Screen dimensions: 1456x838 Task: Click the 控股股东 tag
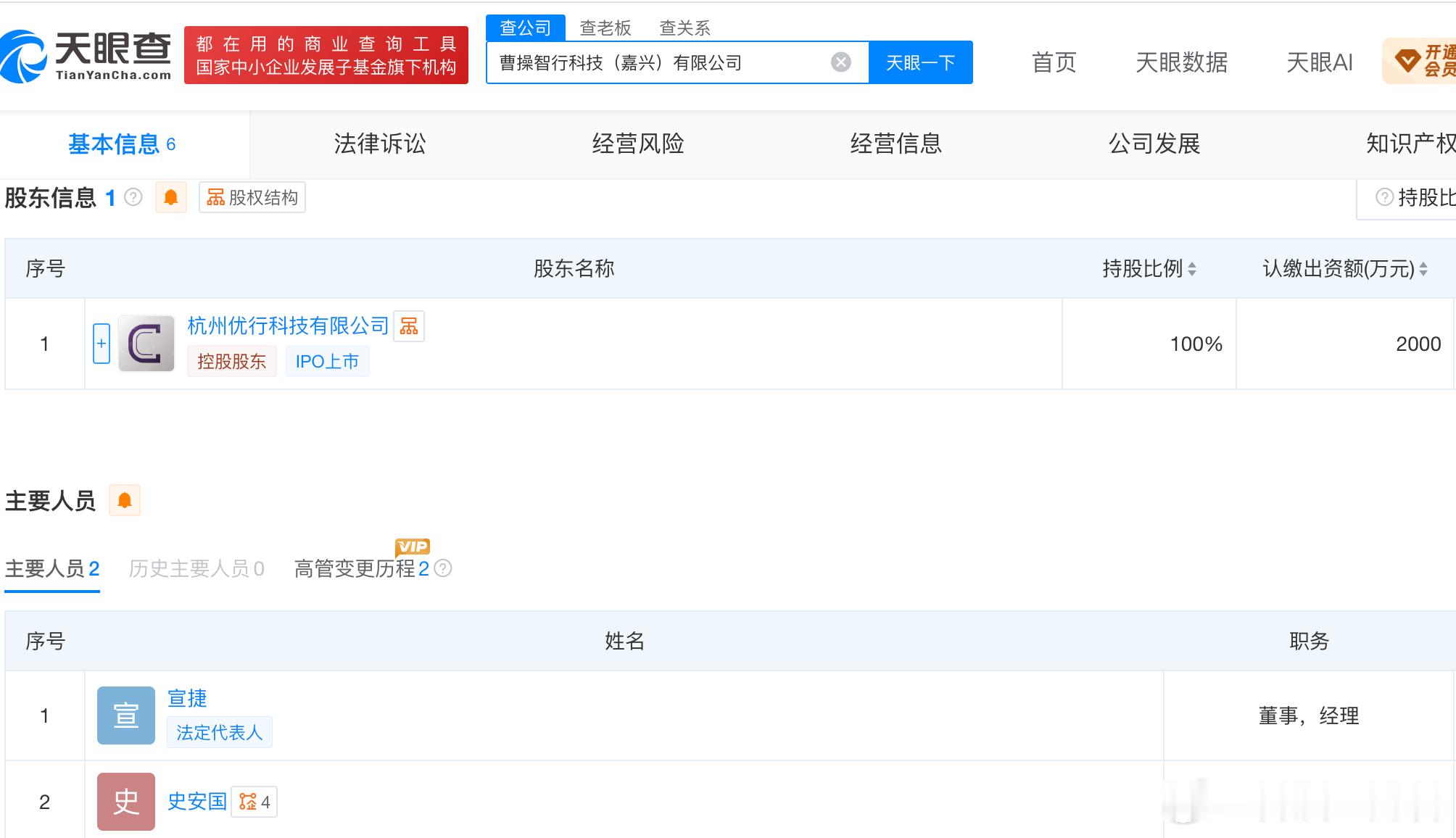click(232, 361)
